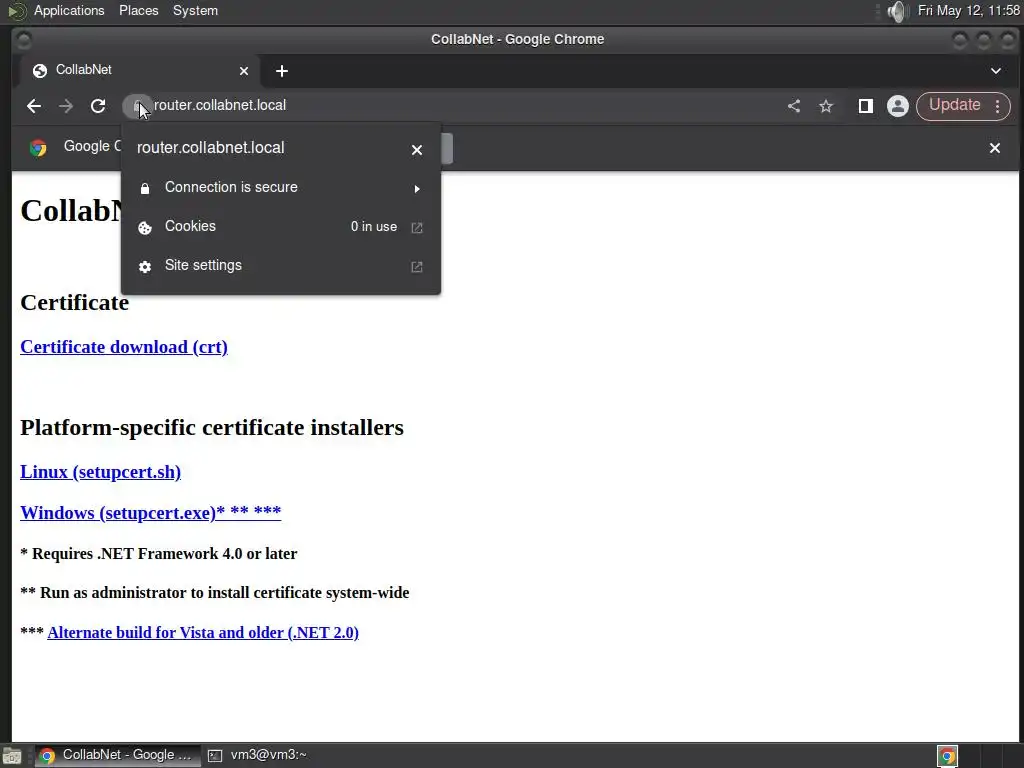The height and width of the screenshot is (768, 1024).
Task: Click the '0 in use' cookie count
Action: pyautogui.click(x=374, y=227)
